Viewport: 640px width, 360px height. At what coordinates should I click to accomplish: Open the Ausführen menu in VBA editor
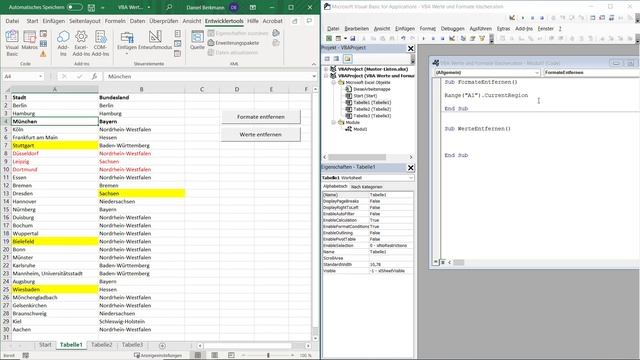(x=480, y=29)
